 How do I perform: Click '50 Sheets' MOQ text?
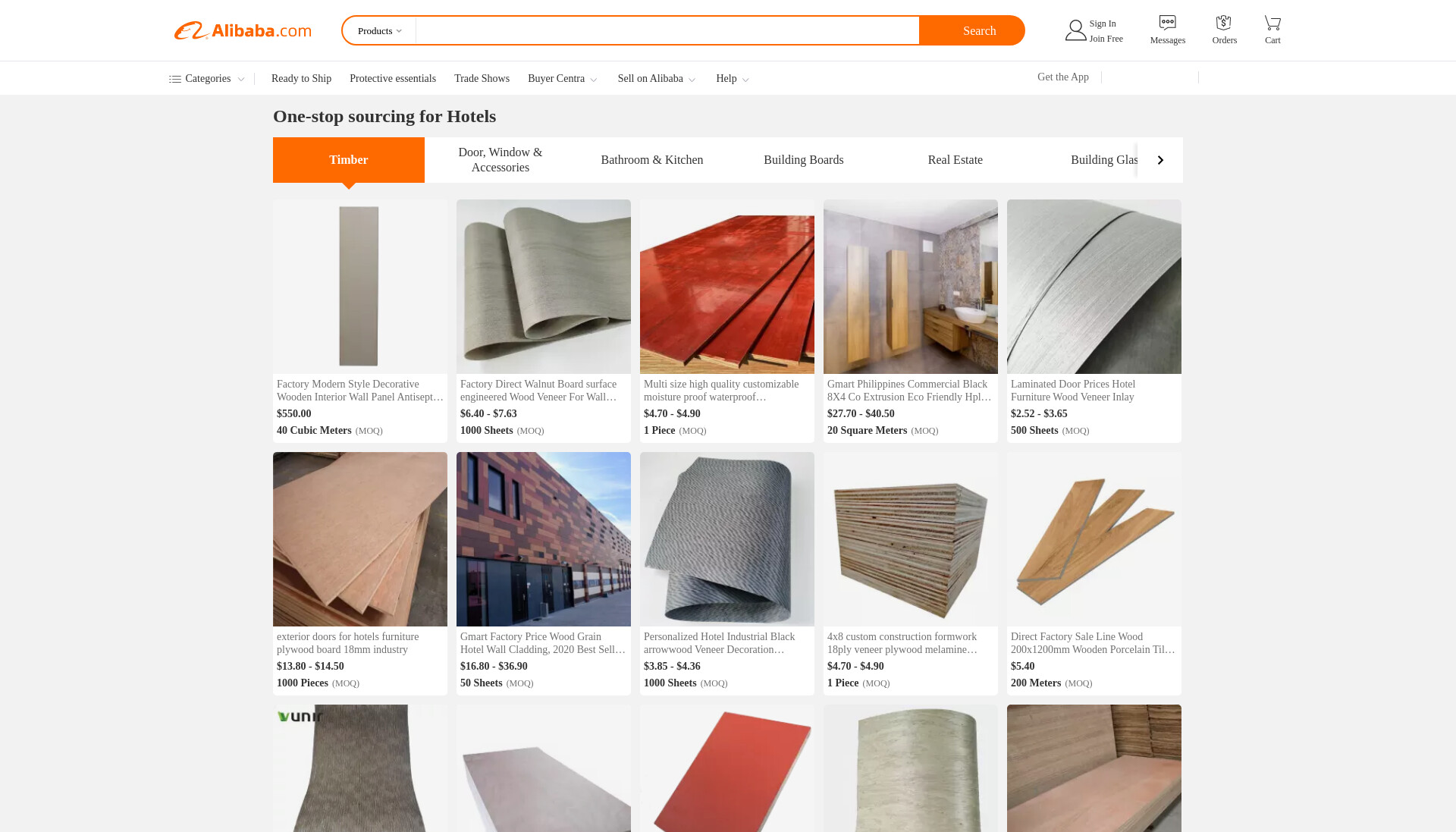point(482,683)
